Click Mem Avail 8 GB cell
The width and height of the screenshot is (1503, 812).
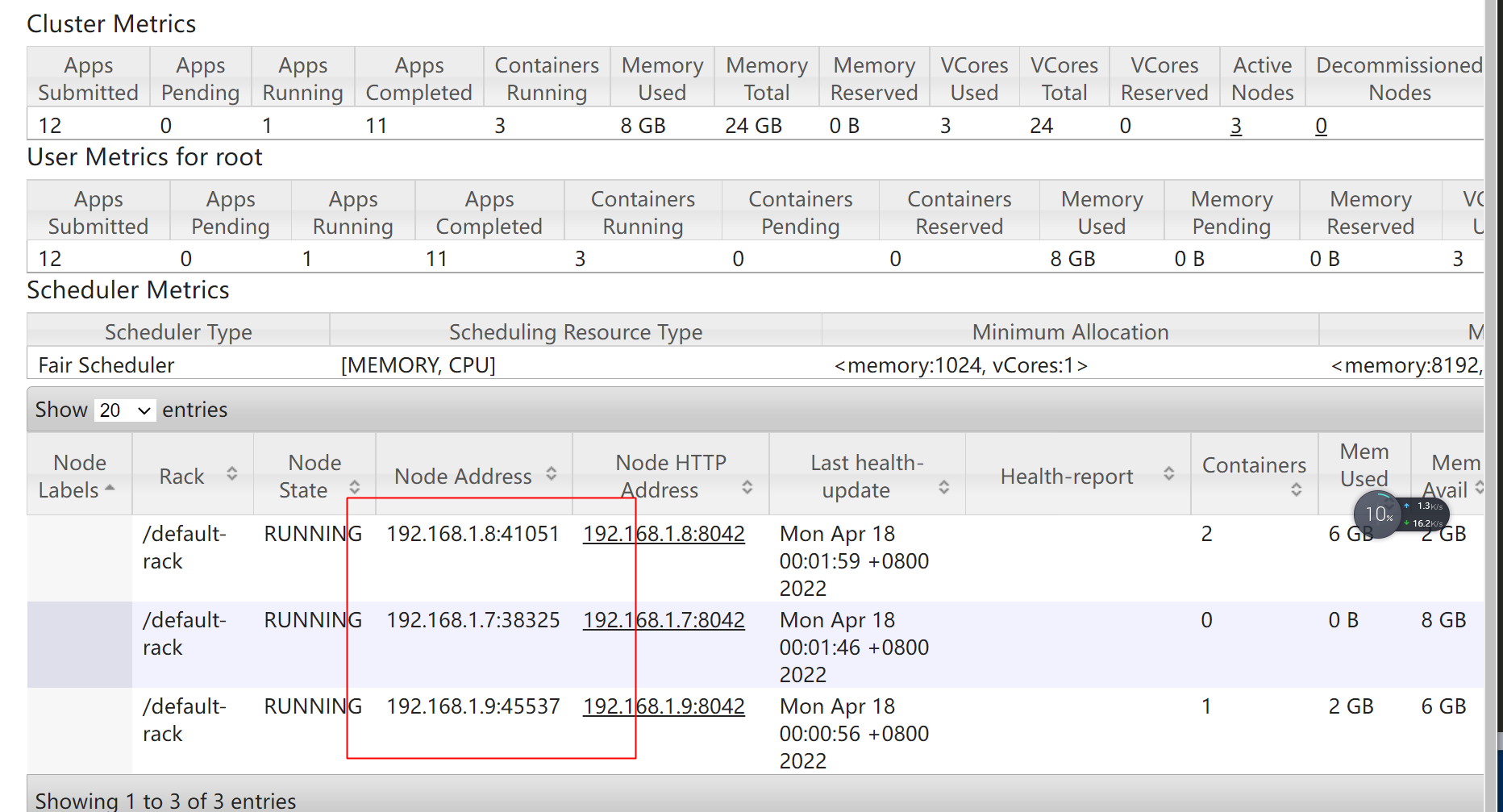[x=1443, y=620]
